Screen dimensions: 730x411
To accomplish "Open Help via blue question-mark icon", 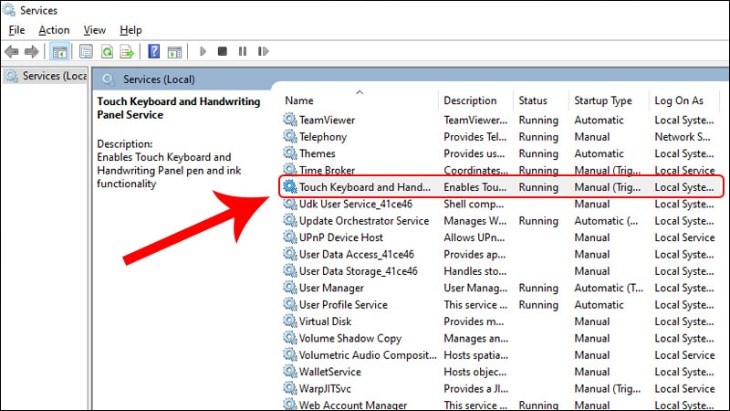I will (x=154, y=51).
